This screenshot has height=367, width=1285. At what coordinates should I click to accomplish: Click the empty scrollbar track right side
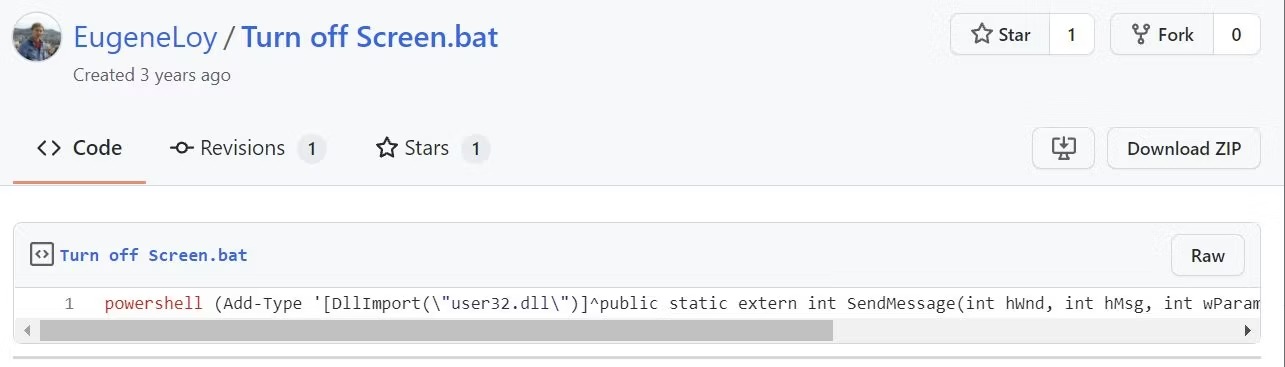click(1034, 330)
